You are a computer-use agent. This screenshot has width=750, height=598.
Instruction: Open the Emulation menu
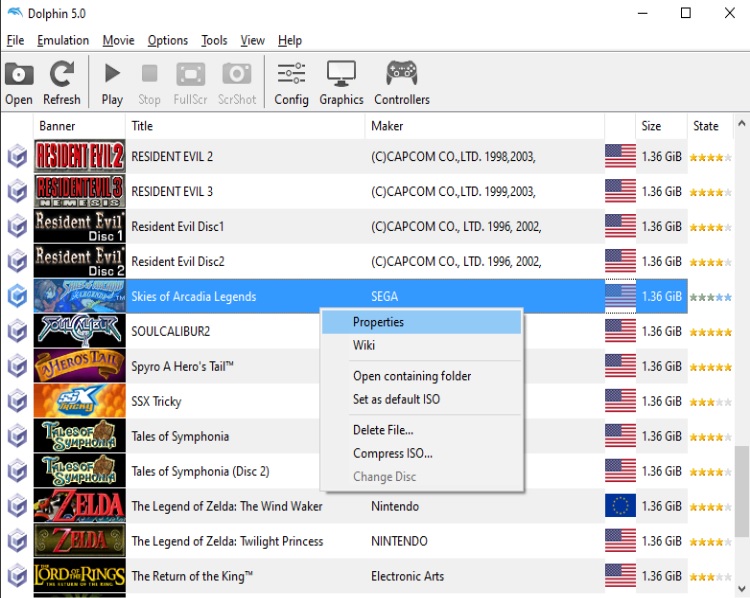pyautogui.click(x=63, y=40)
